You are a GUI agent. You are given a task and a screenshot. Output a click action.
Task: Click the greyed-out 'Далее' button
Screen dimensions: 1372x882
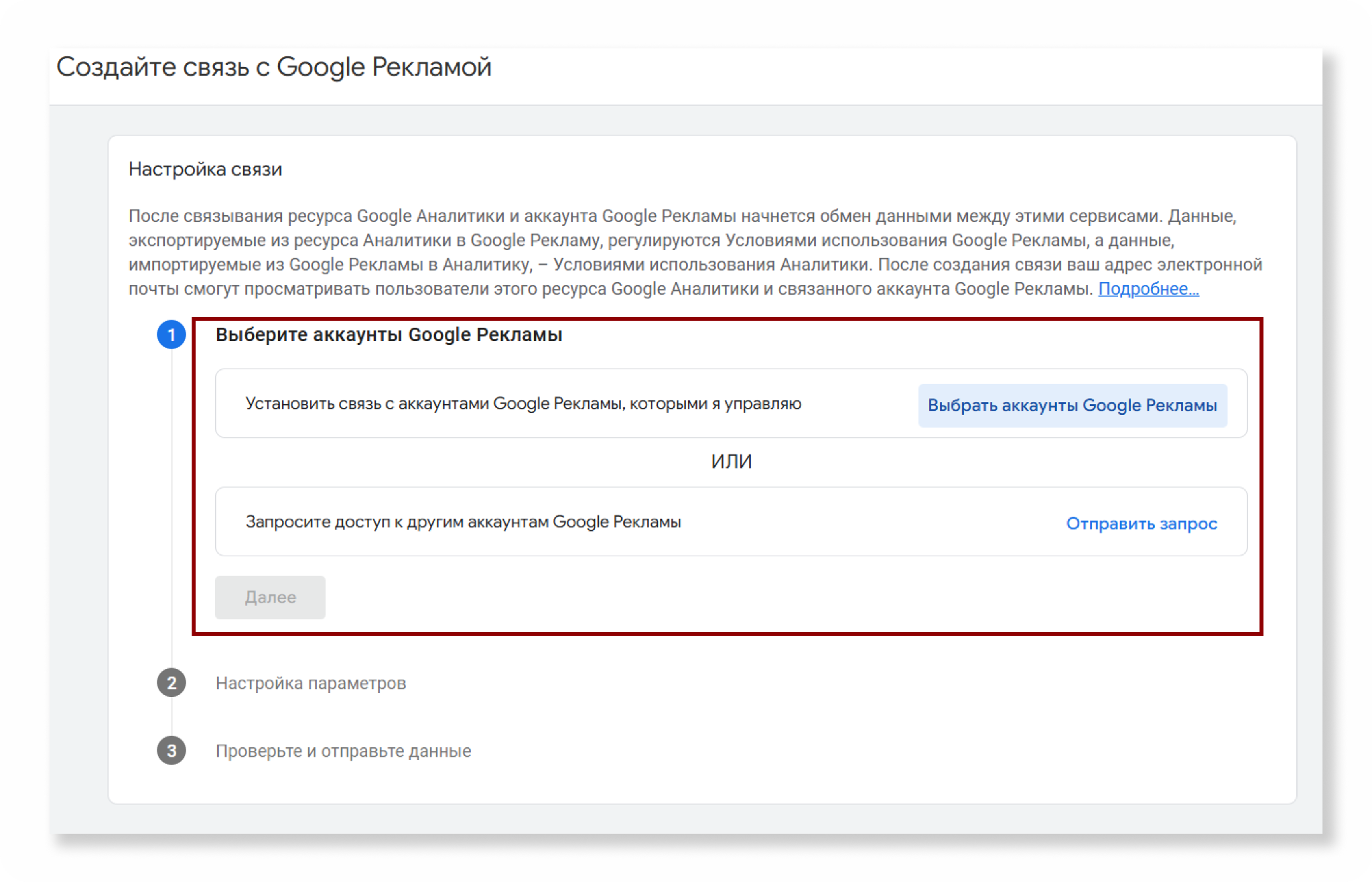point(270,597)
